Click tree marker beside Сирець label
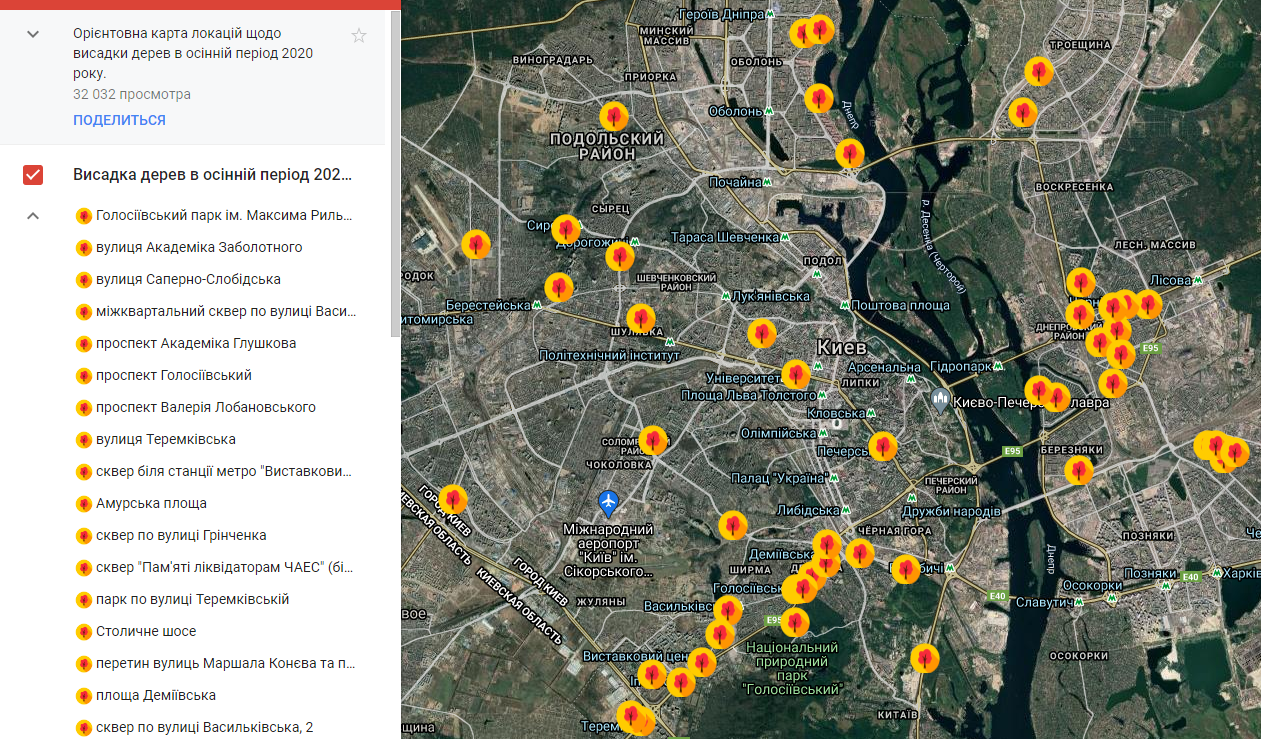This screenshot has height=739, width=1261. [x=566, y=229]
